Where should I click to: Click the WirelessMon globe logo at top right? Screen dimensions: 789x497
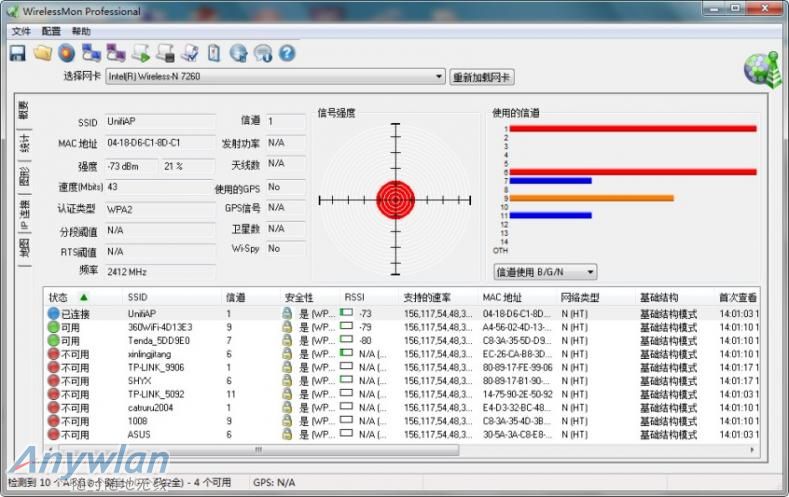coord(763,69)
